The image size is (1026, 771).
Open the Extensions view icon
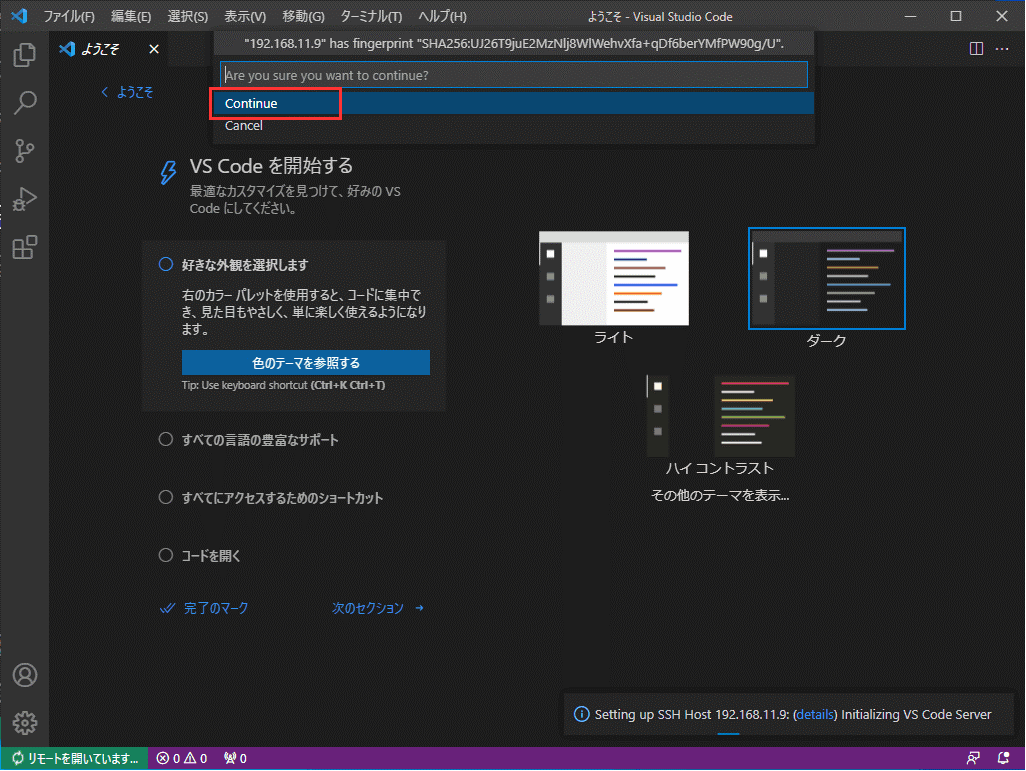[x=24, y=247]
